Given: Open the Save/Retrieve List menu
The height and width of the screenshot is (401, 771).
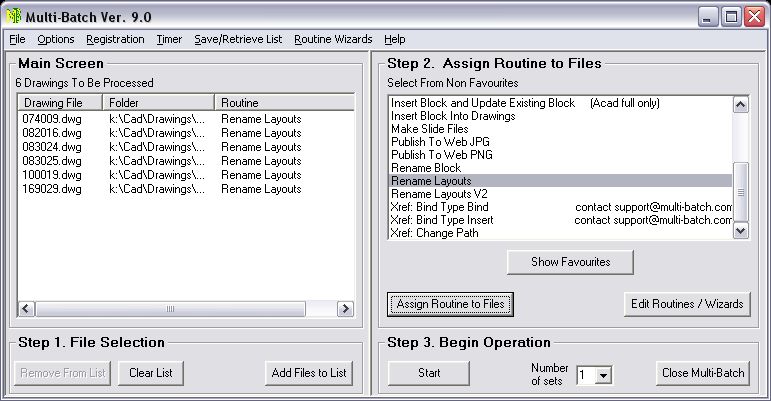Looking at the screenshot, I should pos(238,39).
